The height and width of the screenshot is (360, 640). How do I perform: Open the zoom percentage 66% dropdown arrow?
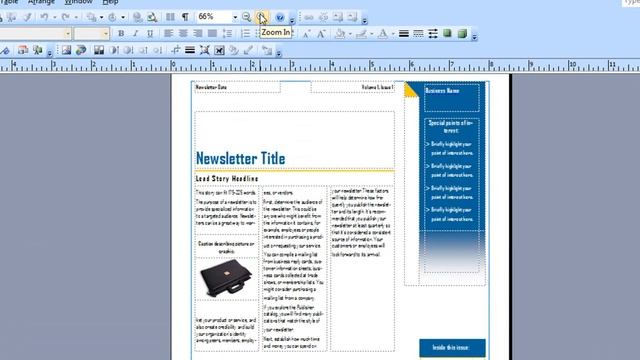tap(235, 17)
